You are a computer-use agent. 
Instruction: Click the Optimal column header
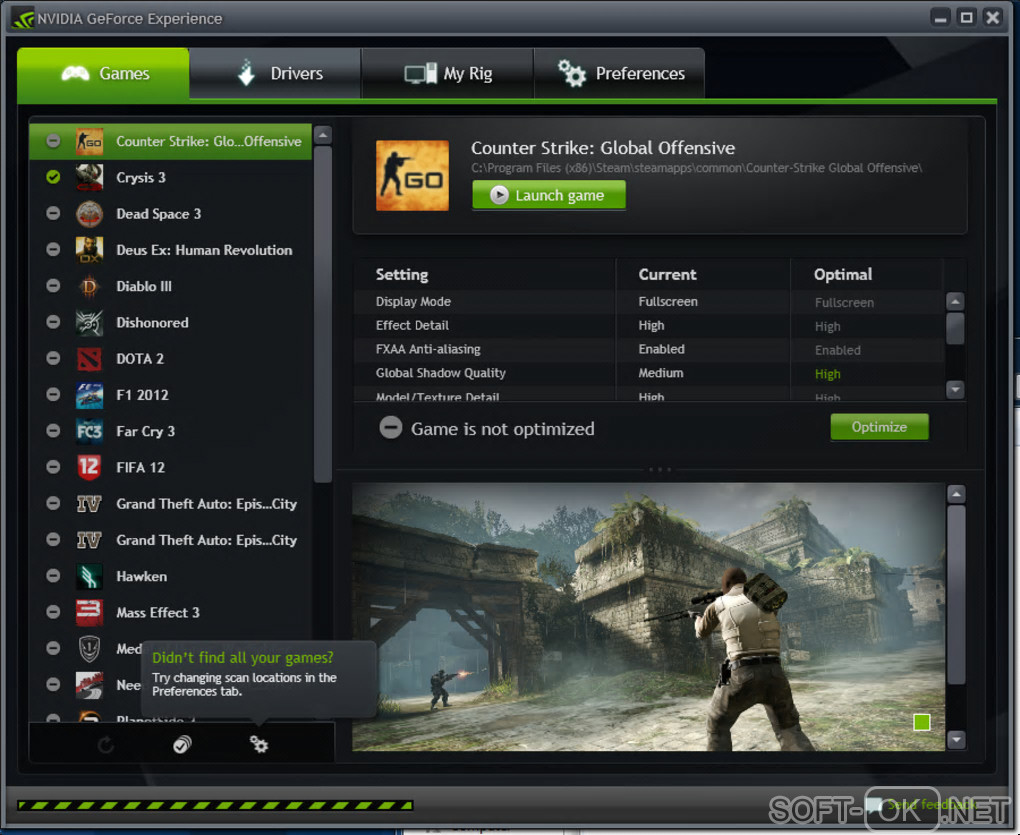tap(842, 274)
